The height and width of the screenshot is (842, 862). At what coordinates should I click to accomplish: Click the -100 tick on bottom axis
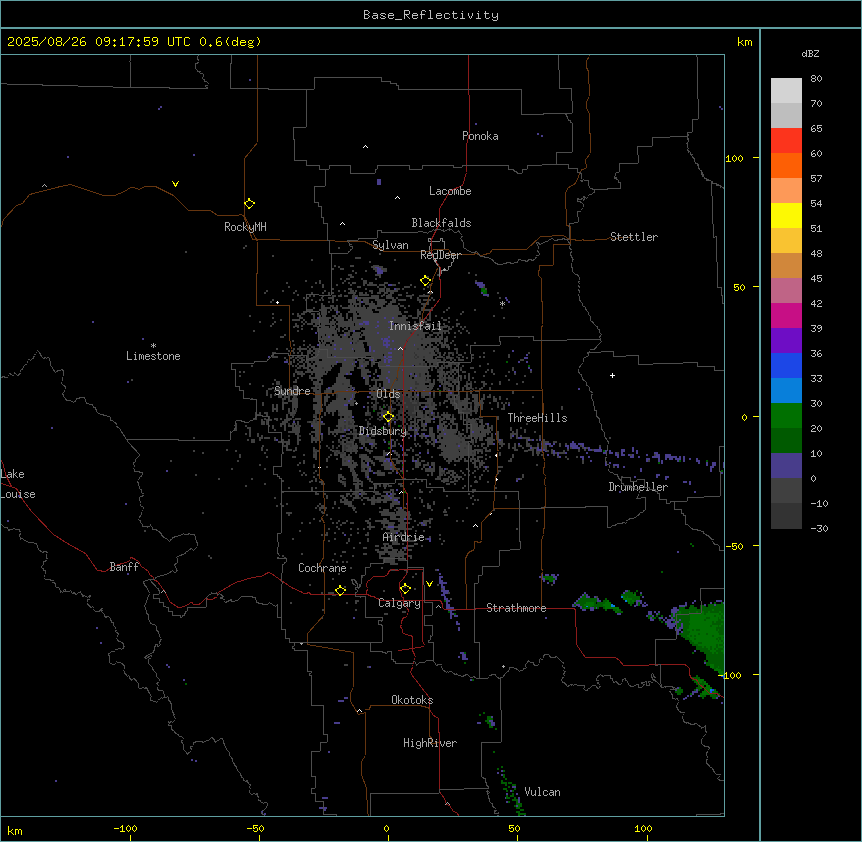(125, 828)
